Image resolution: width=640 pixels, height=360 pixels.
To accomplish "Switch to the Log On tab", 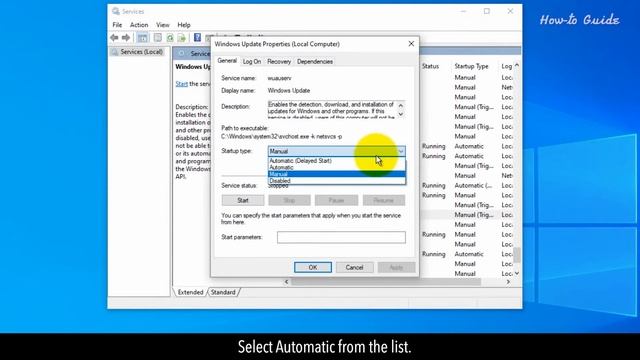I will click(252, 62).
